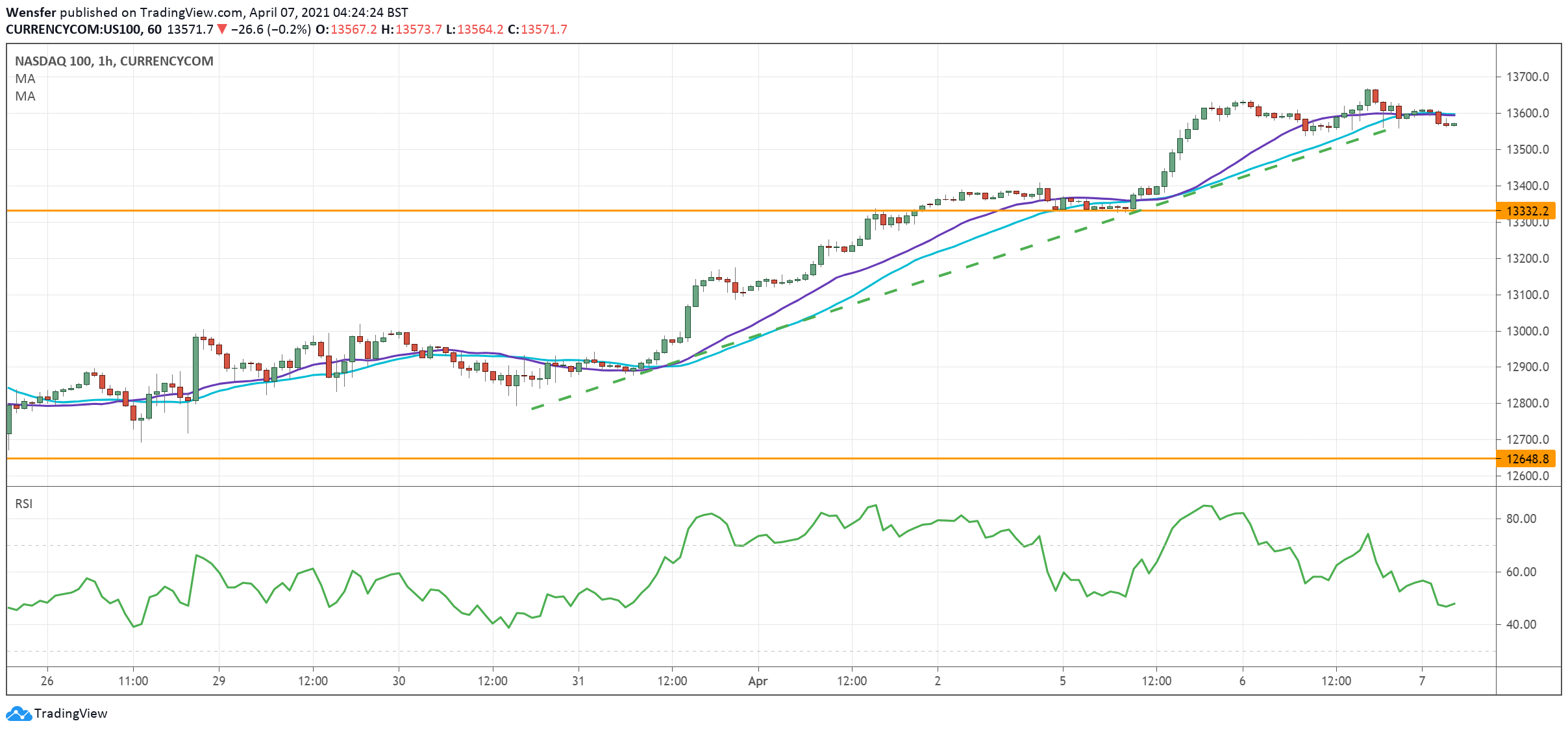Click the red down-arrow price change indicator
The height and width of the screenshot is (732, 1568).
222,29
